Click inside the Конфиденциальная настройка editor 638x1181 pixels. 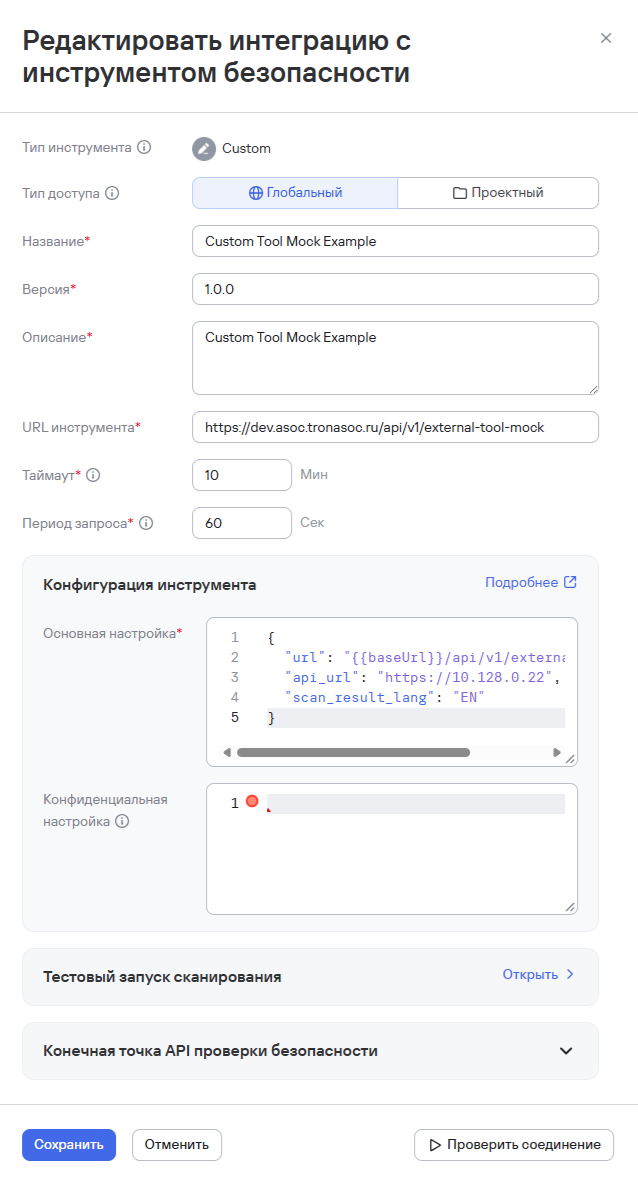click(392, 849)
